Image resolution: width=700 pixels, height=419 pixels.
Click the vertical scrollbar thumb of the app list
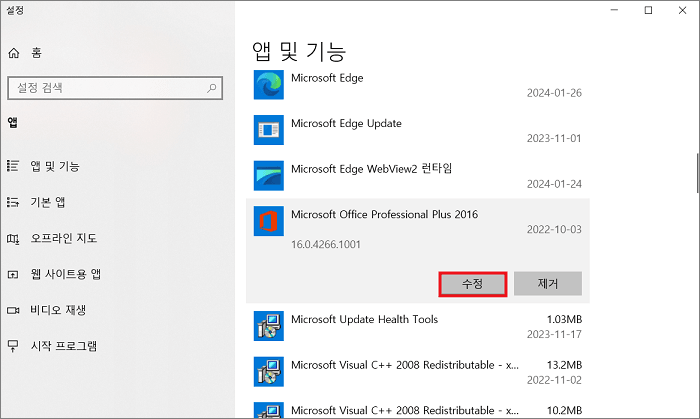point(697,173)
